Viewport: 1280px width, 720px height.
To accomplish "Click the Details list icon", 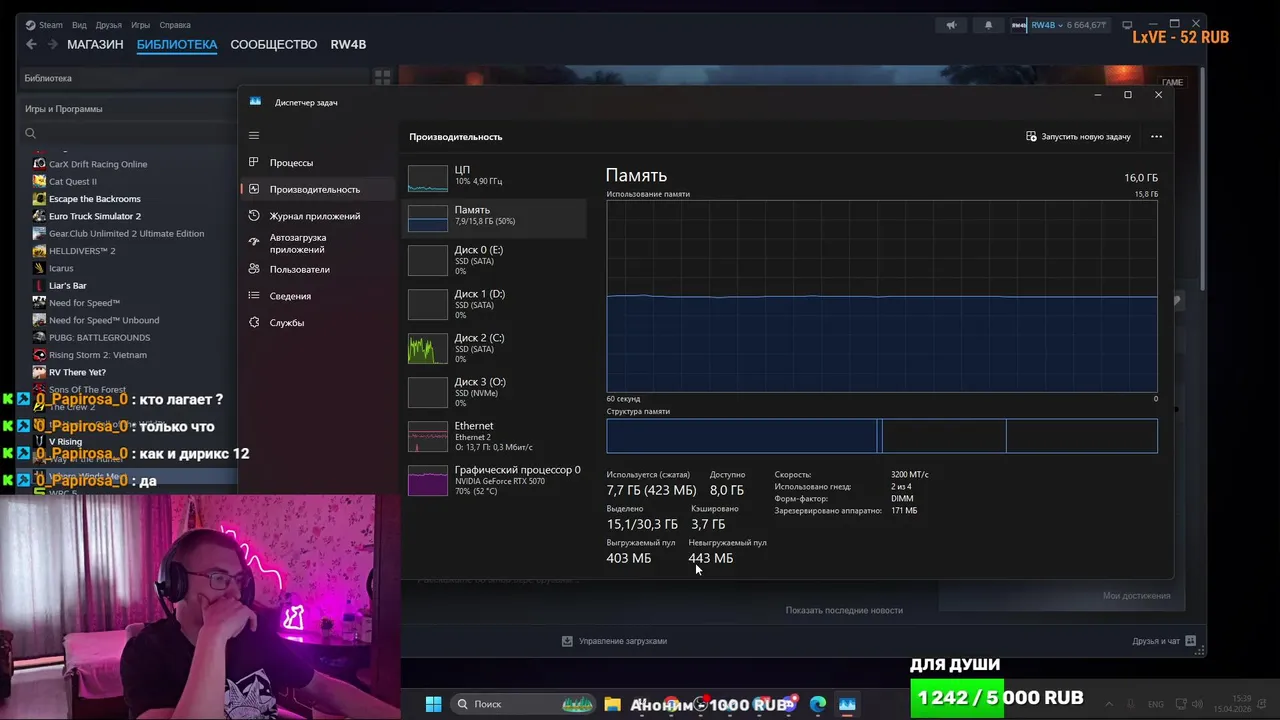I will pyautogui.click(x=254, y=296).
